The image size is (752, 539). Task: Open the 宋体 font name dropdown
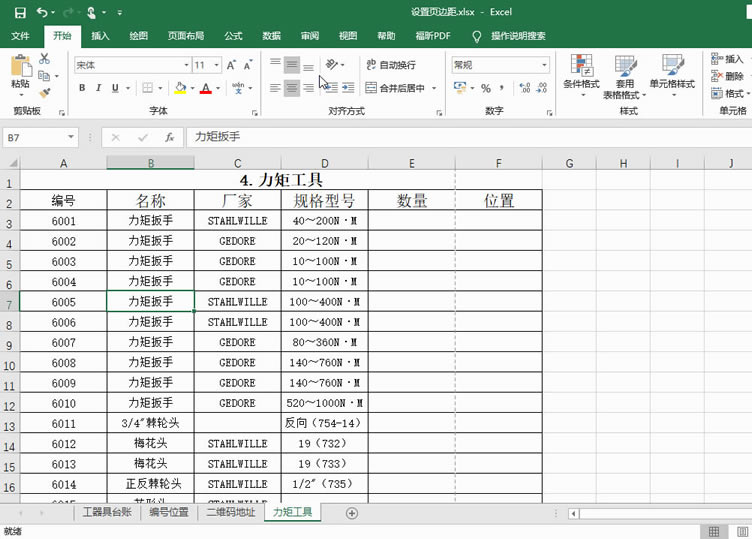(187, 65)
